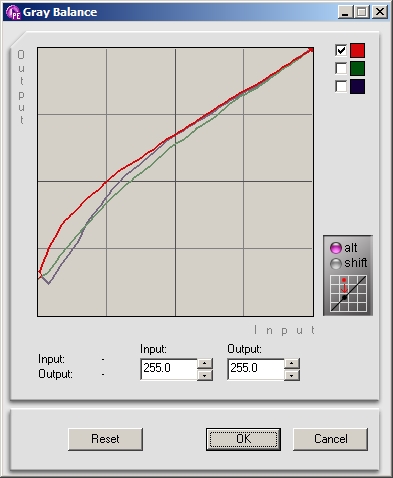This screenshot has height=478, width=393.
Task: Minimize the Gray Balance window
Action: click(345, 12)
